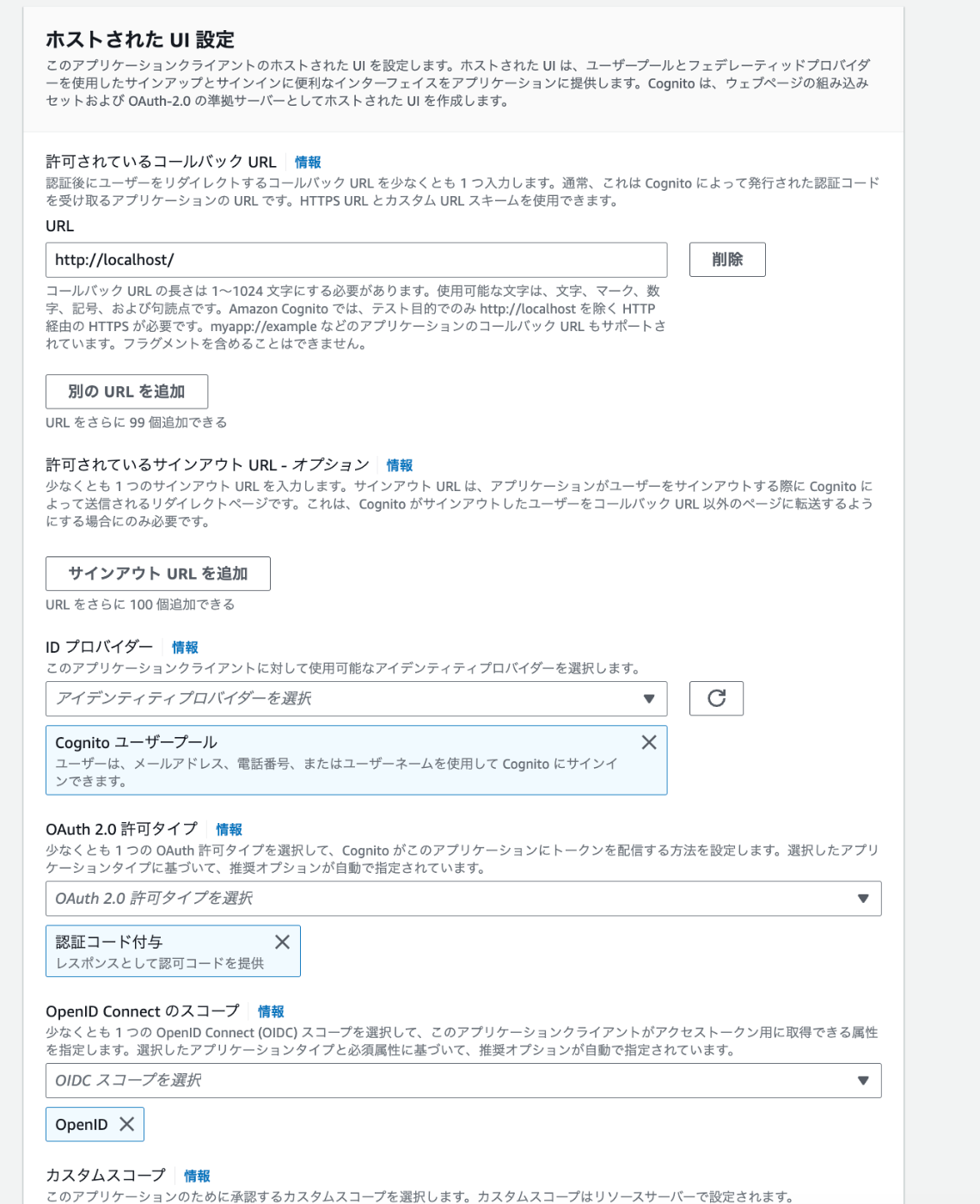Click the URL をさらに 100 個追加できる text
Image resolution: width=980 pixels, height=1204 pixels.
click(x=140, y=605)
